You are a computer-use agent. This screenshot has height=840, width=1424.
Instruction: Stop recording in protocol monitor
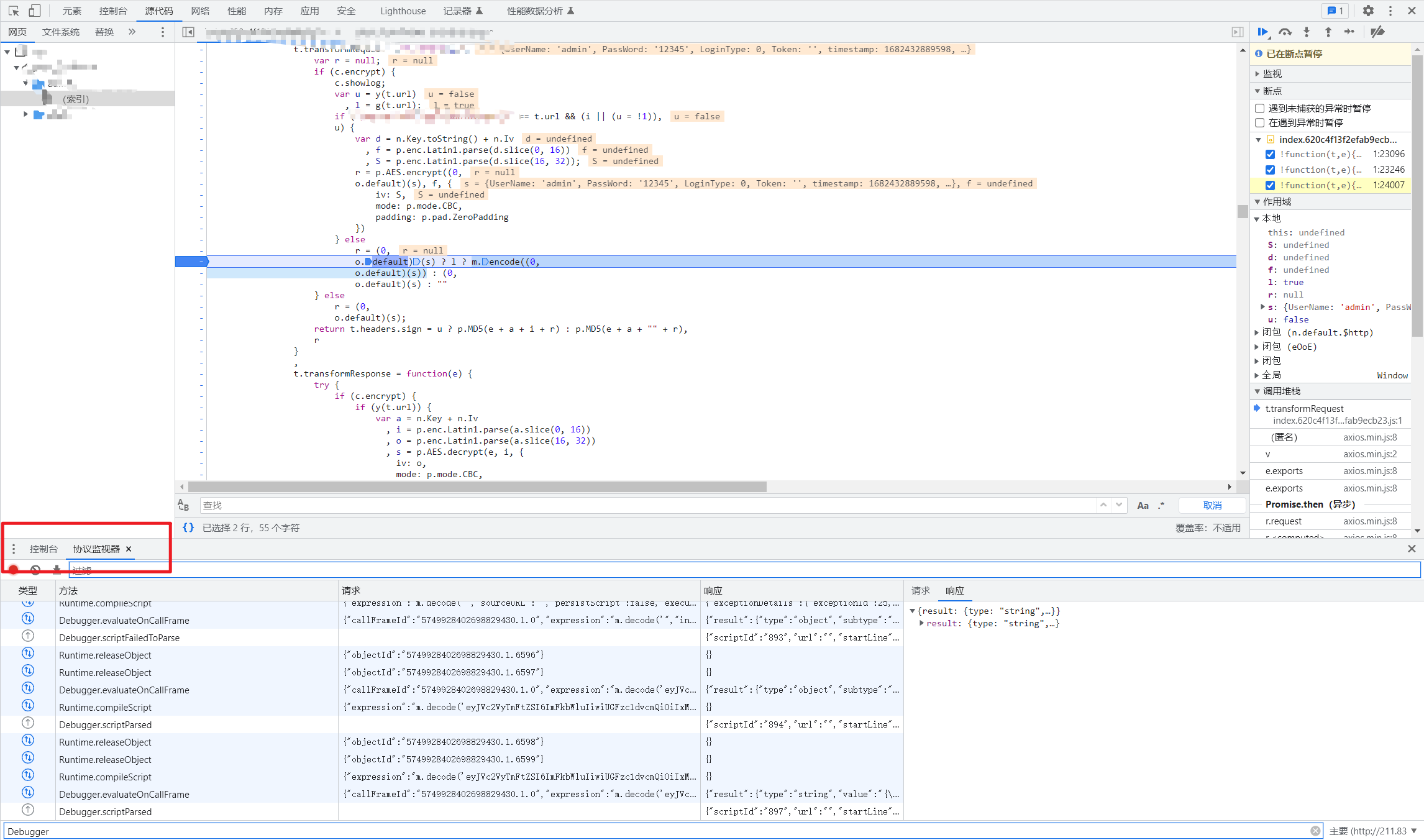click(13, 569)
